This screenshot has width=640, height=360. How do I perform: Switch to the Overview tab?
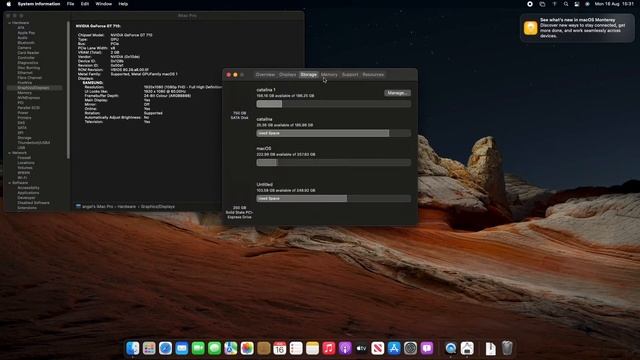pyautogui.click(x=265, y=75)
